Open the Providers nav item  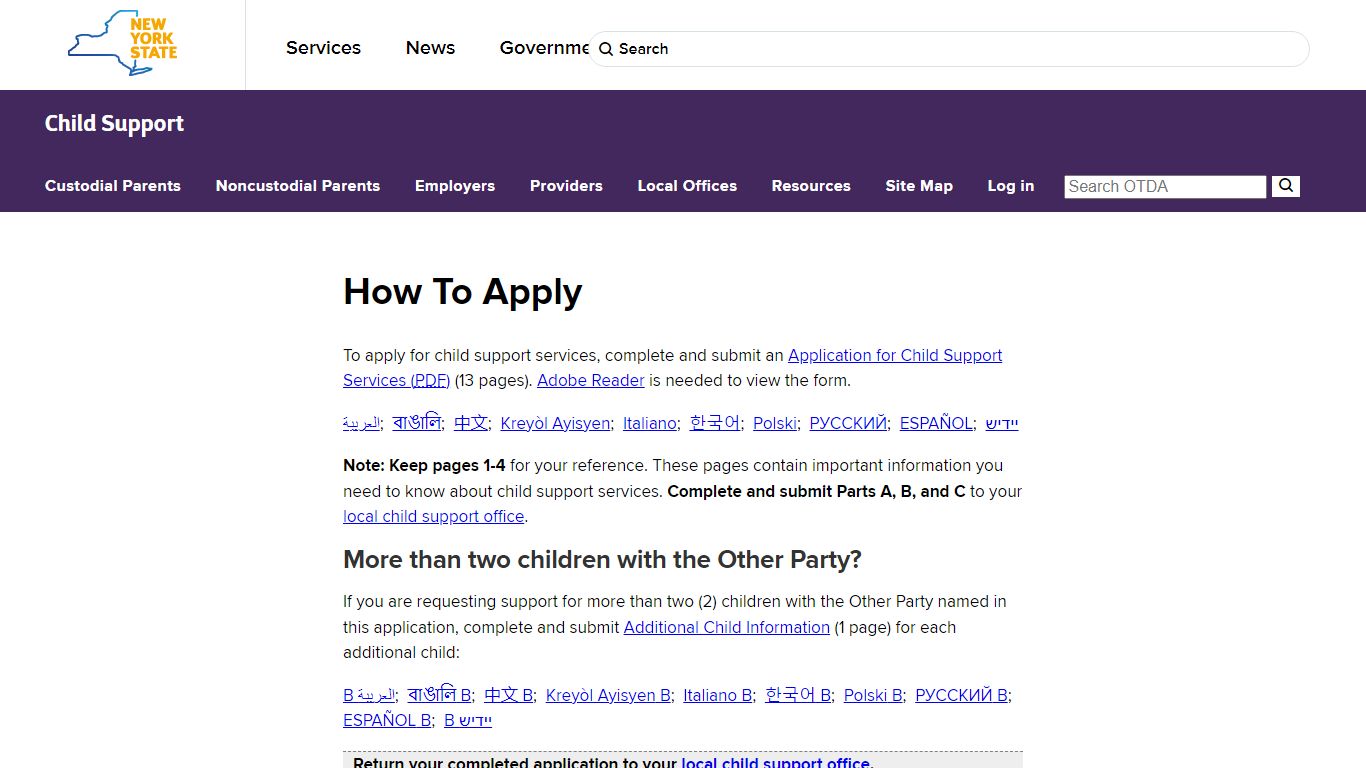566,186
